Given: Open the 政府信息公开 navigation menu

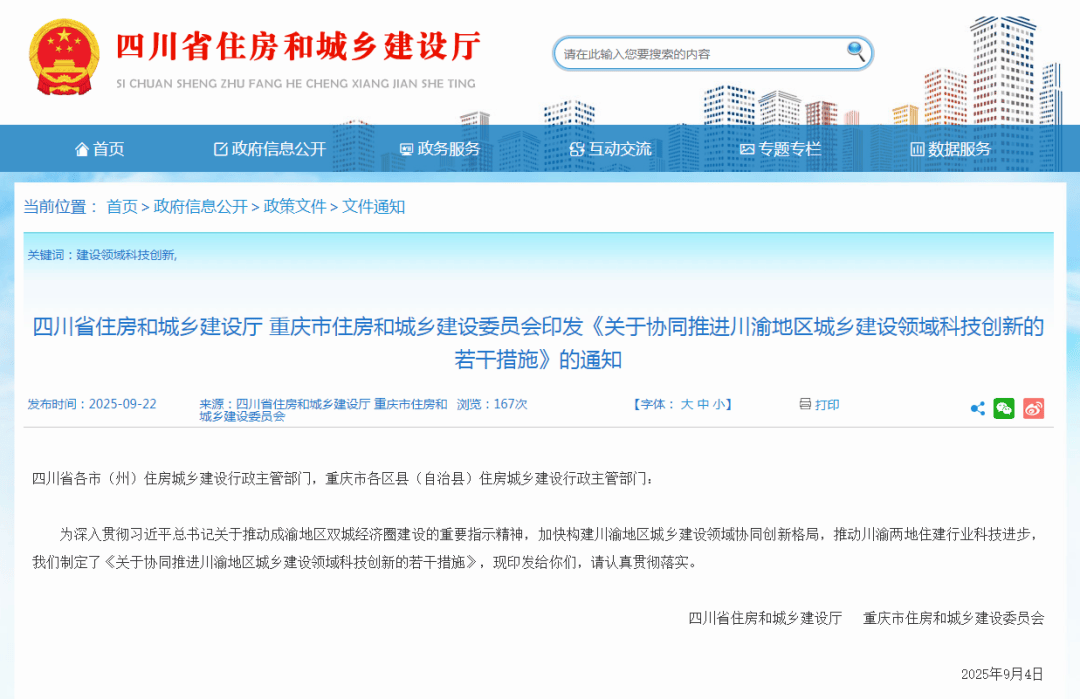Looking at the screenshot, I should click(x=270, y=149).
